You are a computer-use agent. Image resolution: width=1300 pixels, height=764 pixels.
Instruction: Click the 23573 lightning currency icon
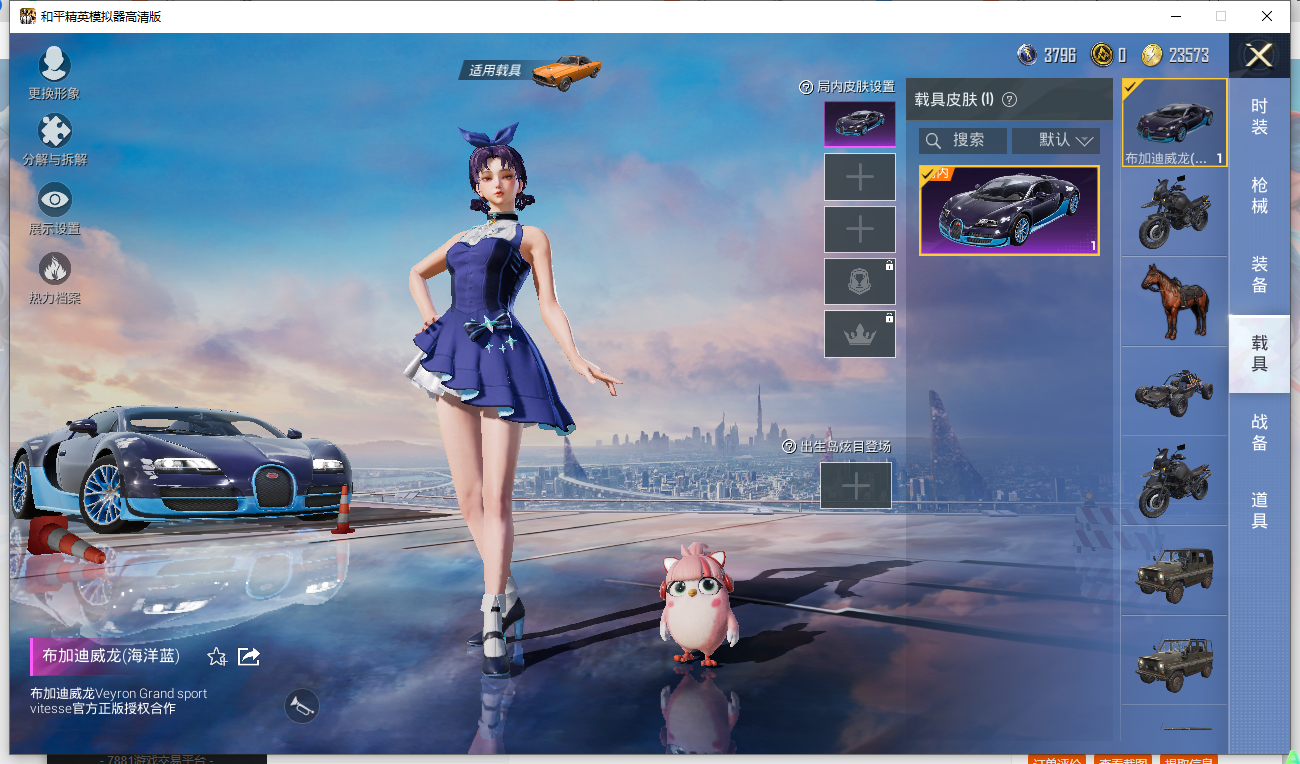1152,55
